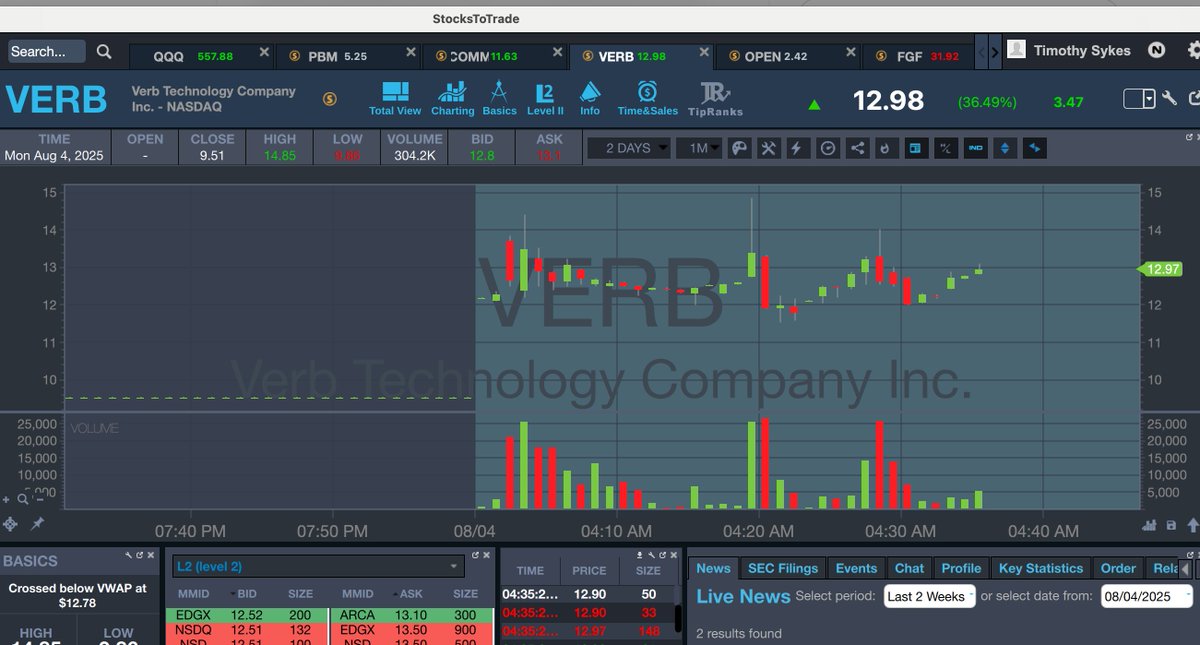
Task: Expand the Last 2 Weeks period selector
Action: click(x=928, y=596)
